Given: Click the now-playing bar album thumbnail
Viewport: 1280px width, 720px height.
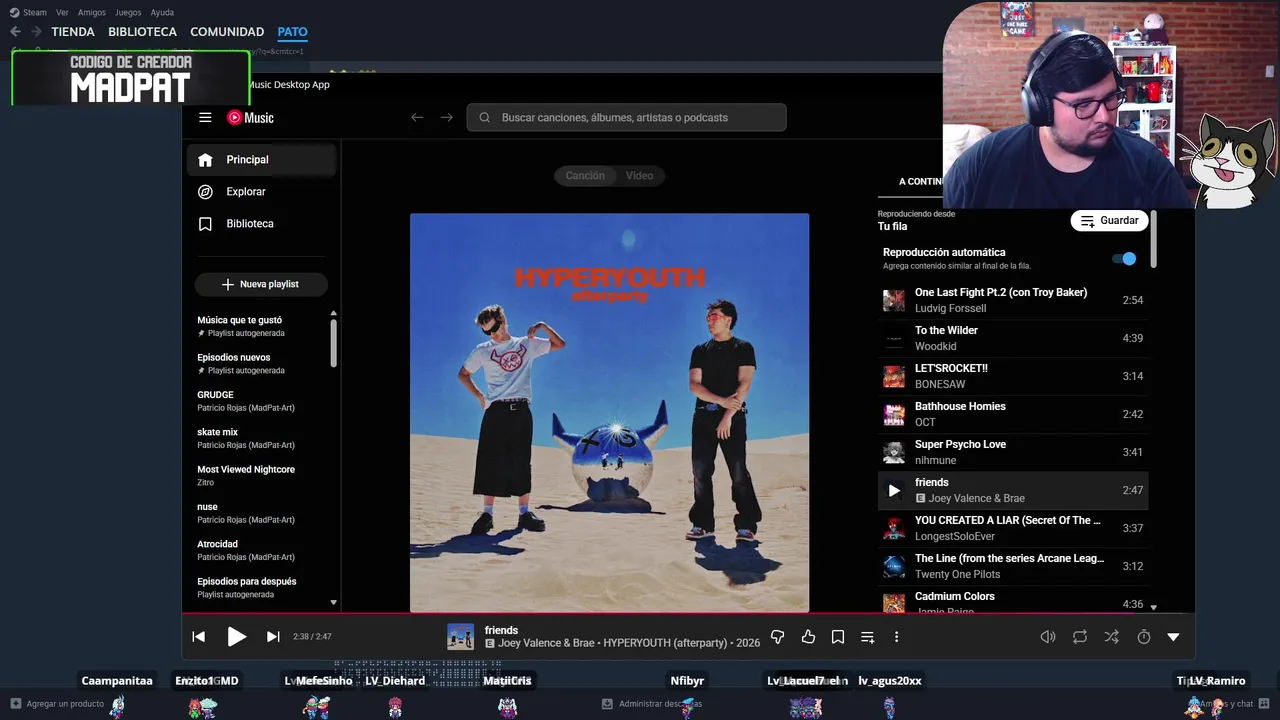Looking at the screenshot, I should pos(460,637).
